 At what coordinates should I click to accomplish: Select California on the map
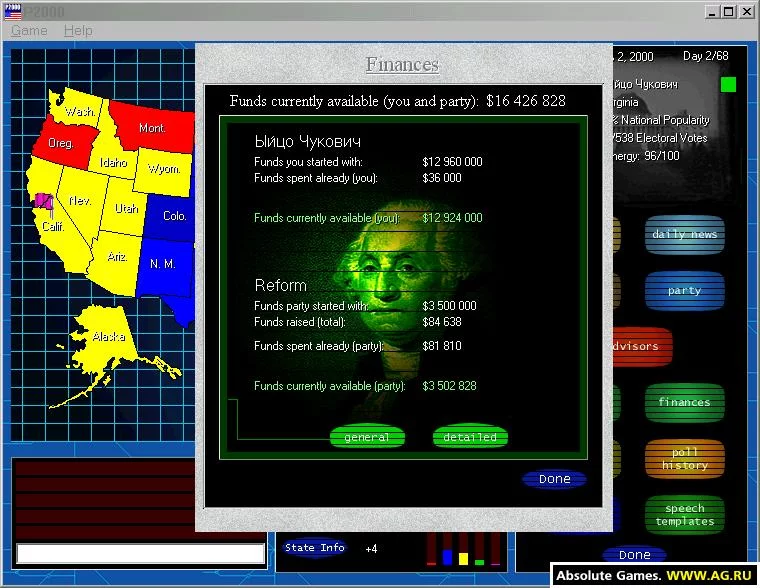(54, 228)
